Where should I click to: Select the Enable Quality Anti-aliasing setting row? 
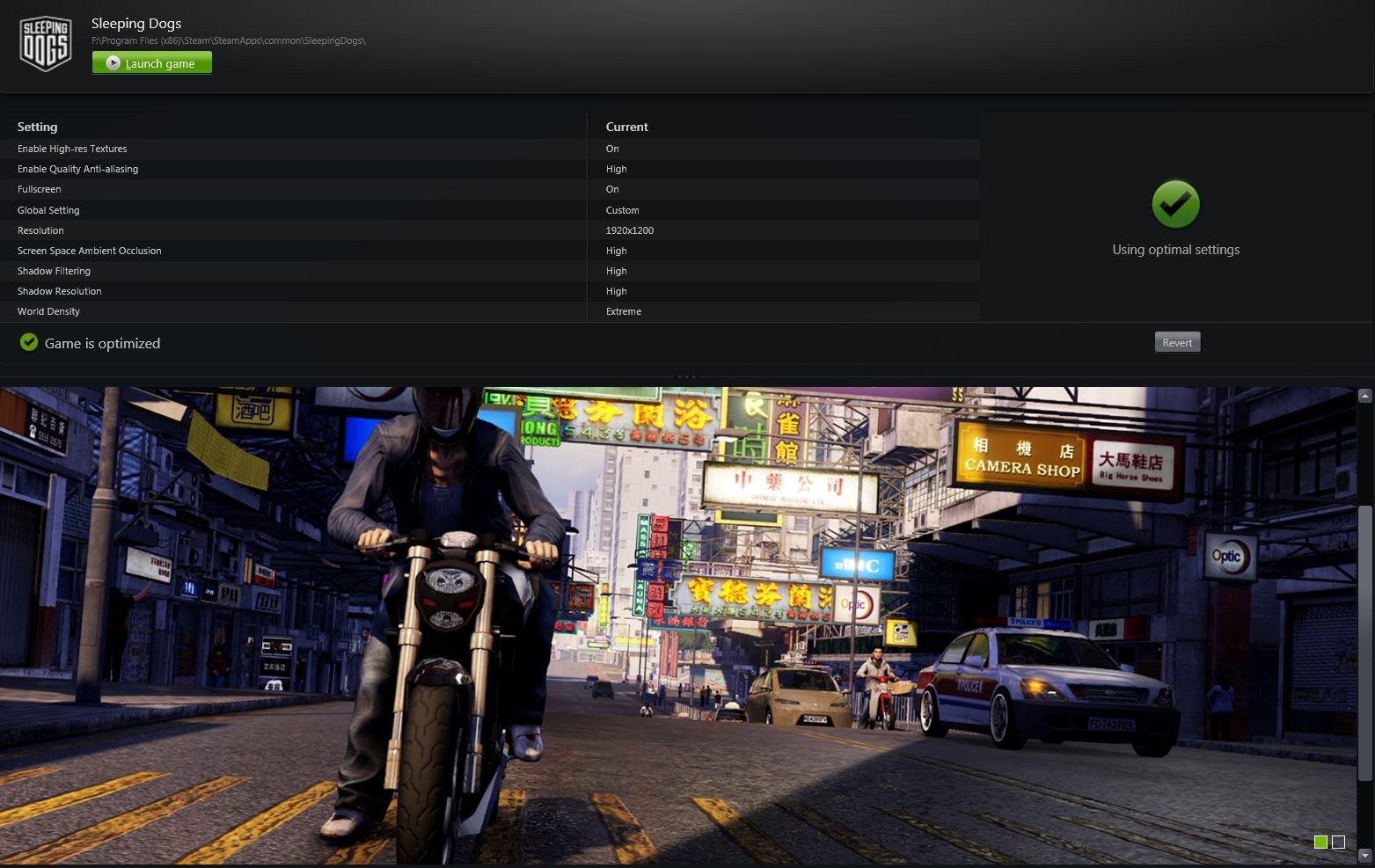coord(77,169)
